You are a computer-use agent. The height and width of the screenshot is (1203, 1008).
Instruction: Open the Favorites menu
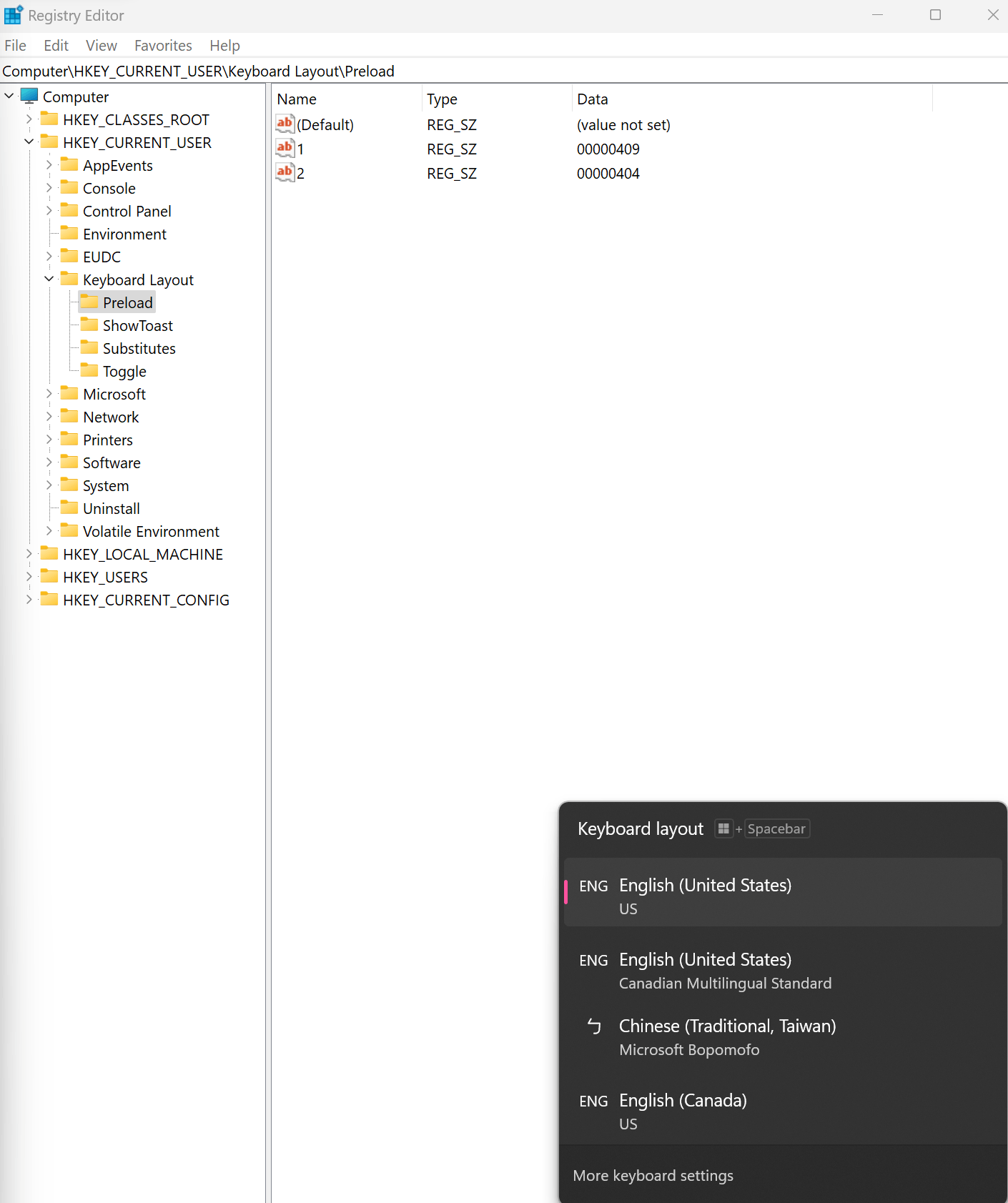(x=163, y=46)
